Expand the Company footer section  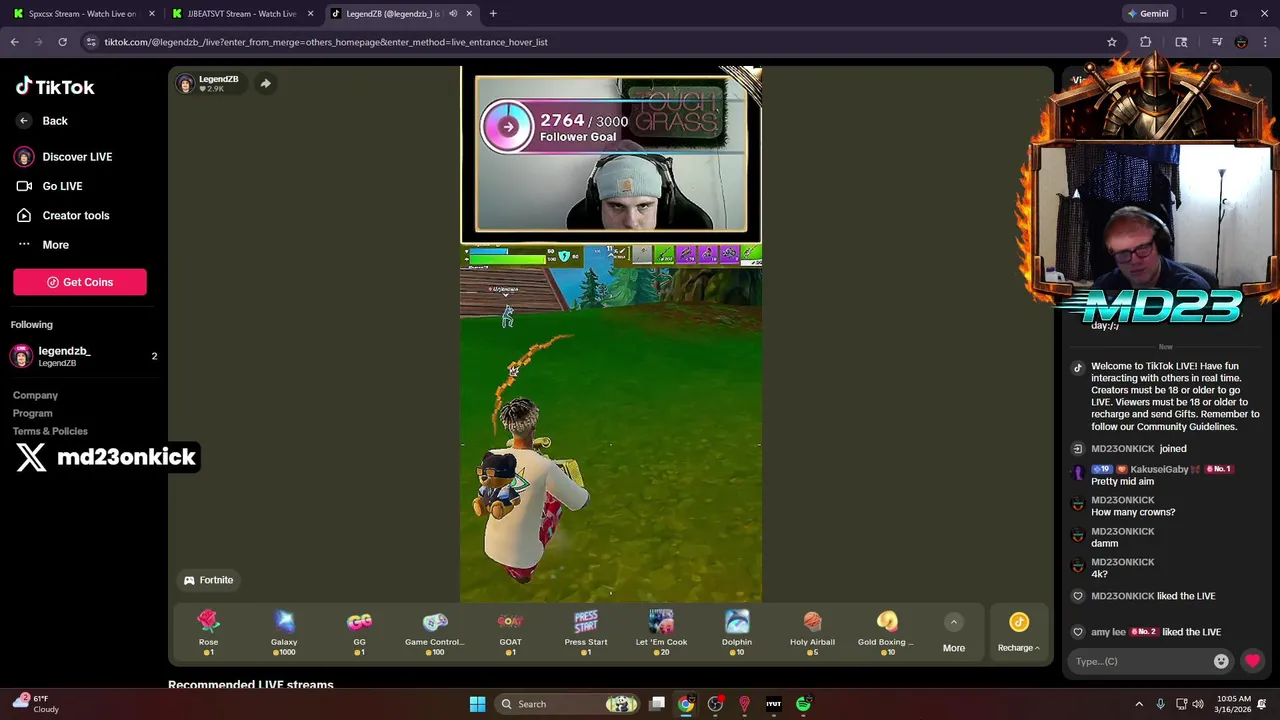pyautogui.click(x=35, y=395)
